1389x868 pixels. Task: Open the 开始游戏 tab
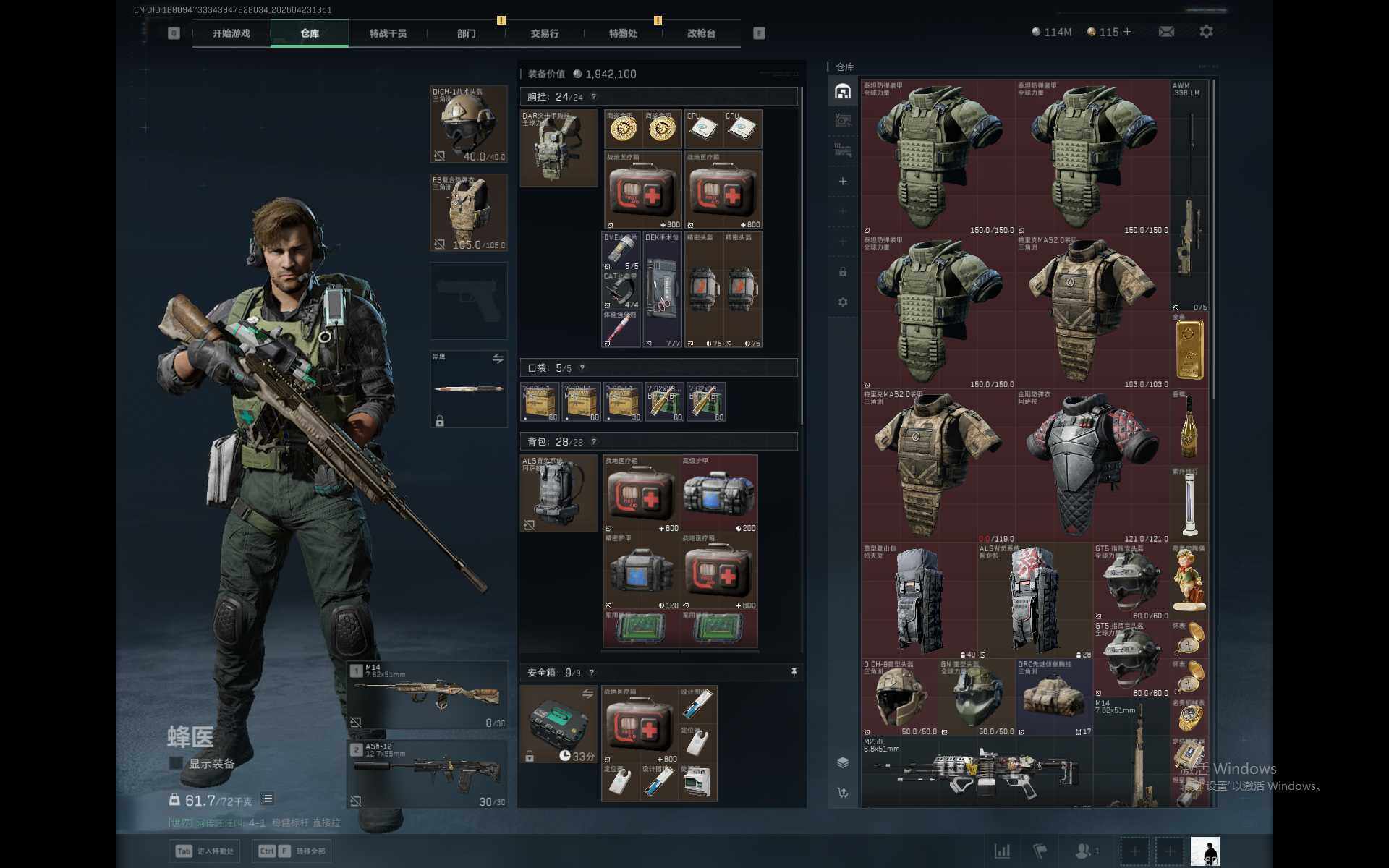tap(231, 33)
